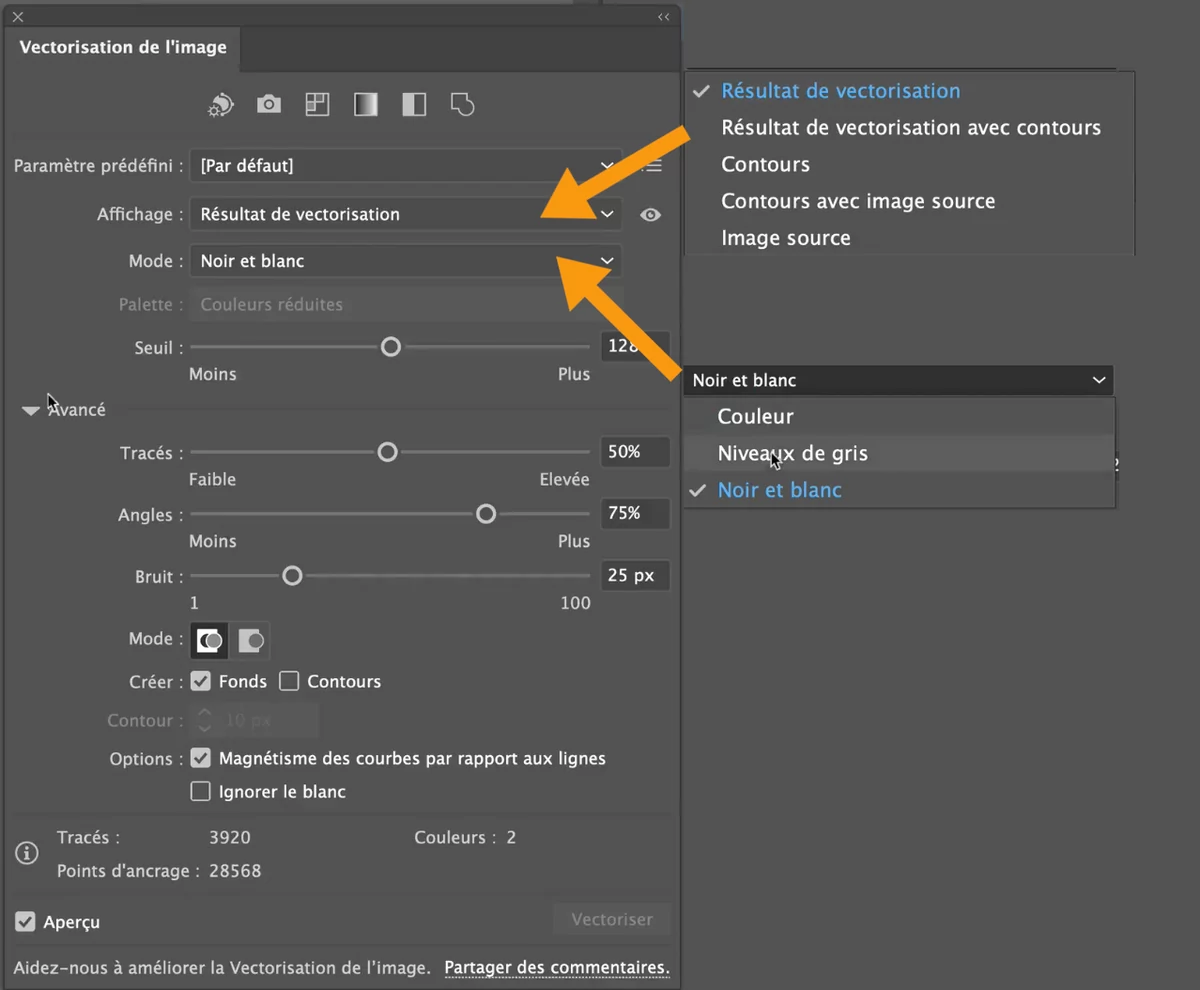The image size is (1200, 990).
Task: Select Résultat de vectorisation avec contours
Action: (911, 128)
